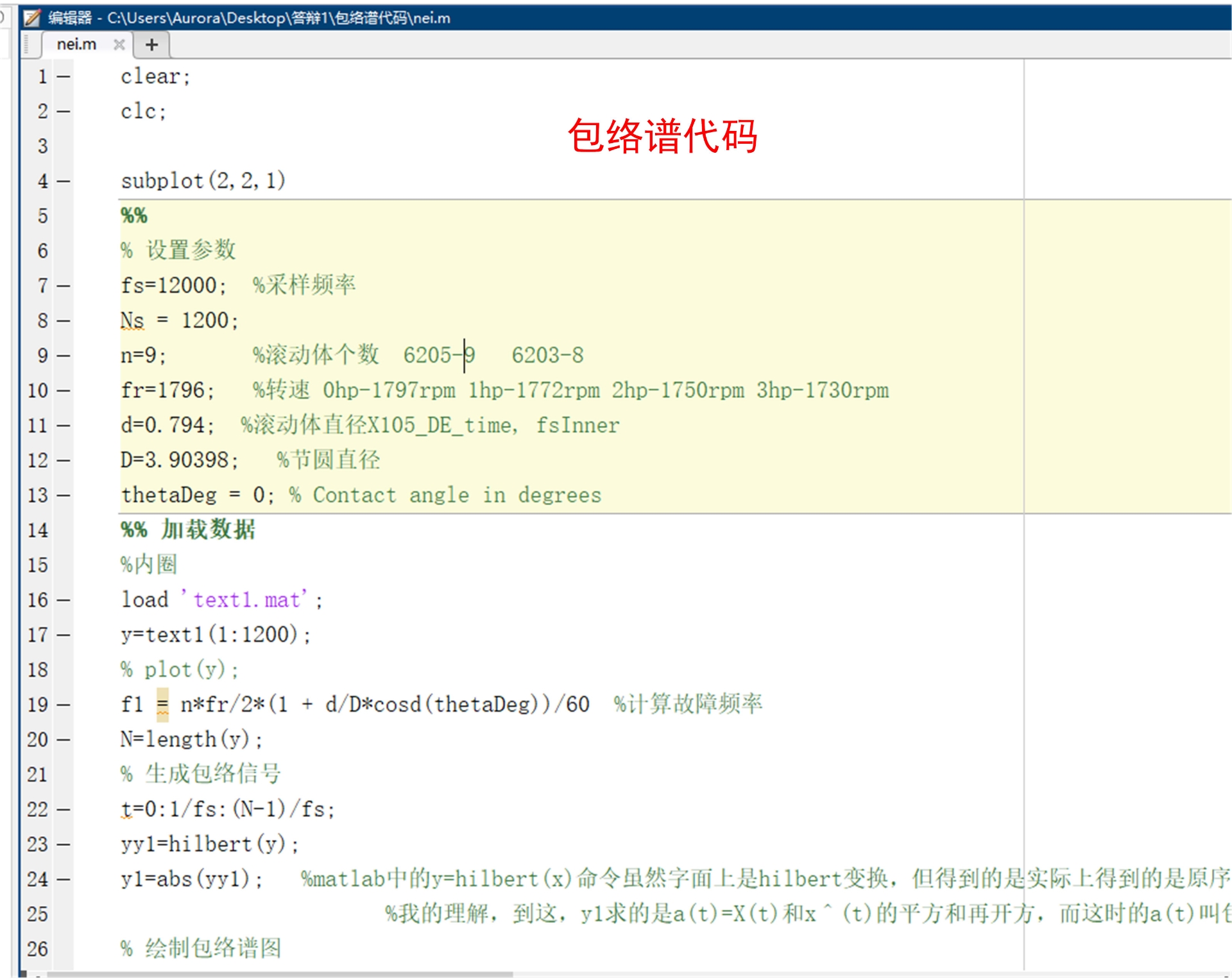Place cursor in subplot(2,2,1) line
Image resolution: width=1232 pixels, height=978 pixels.
(203, 181)
